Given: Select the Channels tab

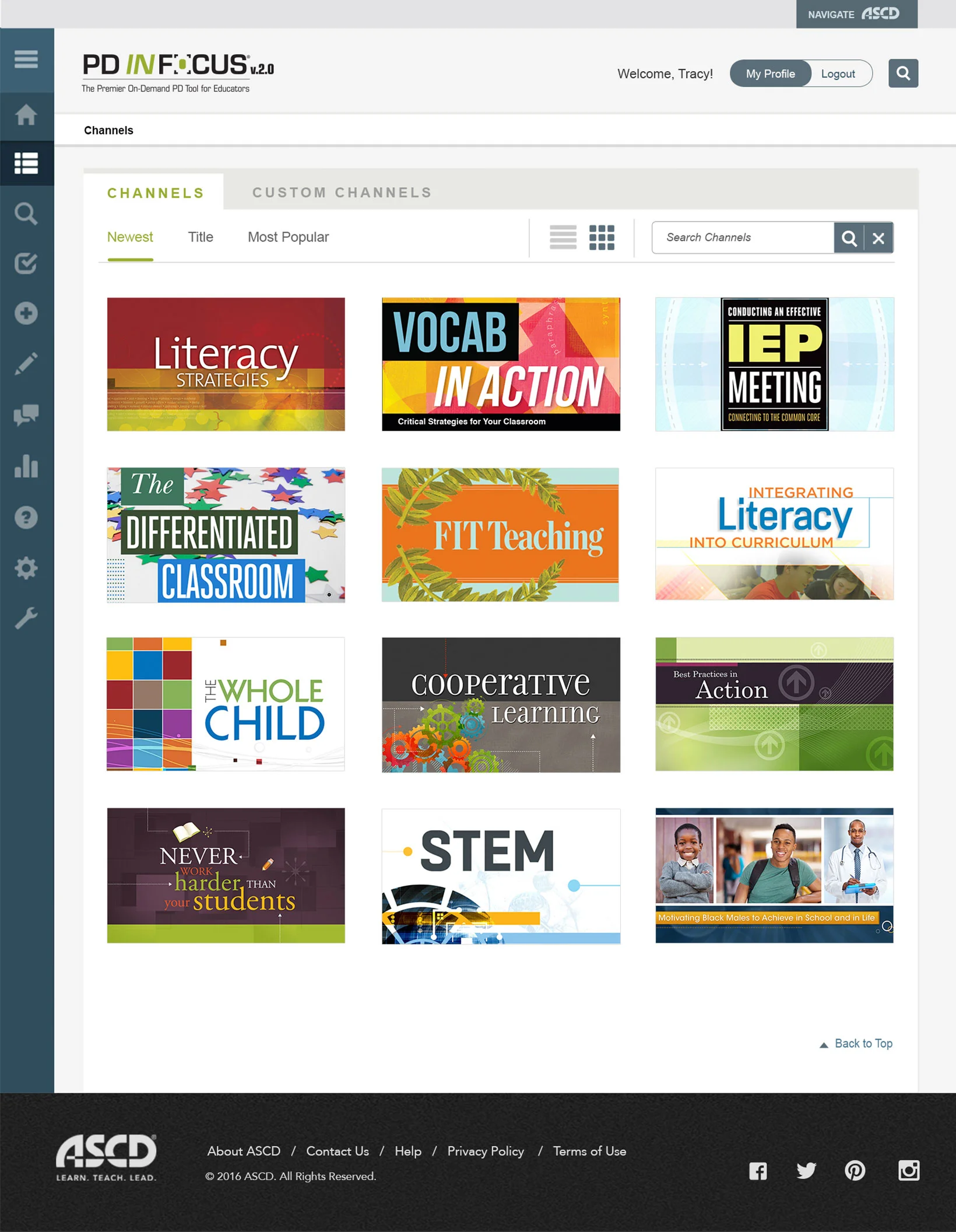Looking at the screenshot, I should (155, 193).
